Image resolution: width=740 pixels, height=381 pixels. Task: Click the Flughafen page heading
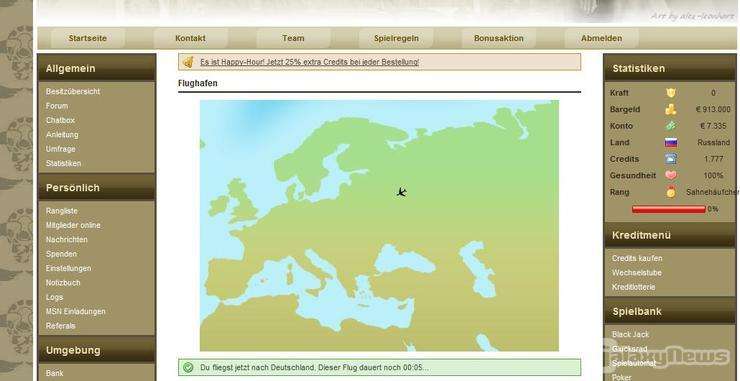pos(198,83)
